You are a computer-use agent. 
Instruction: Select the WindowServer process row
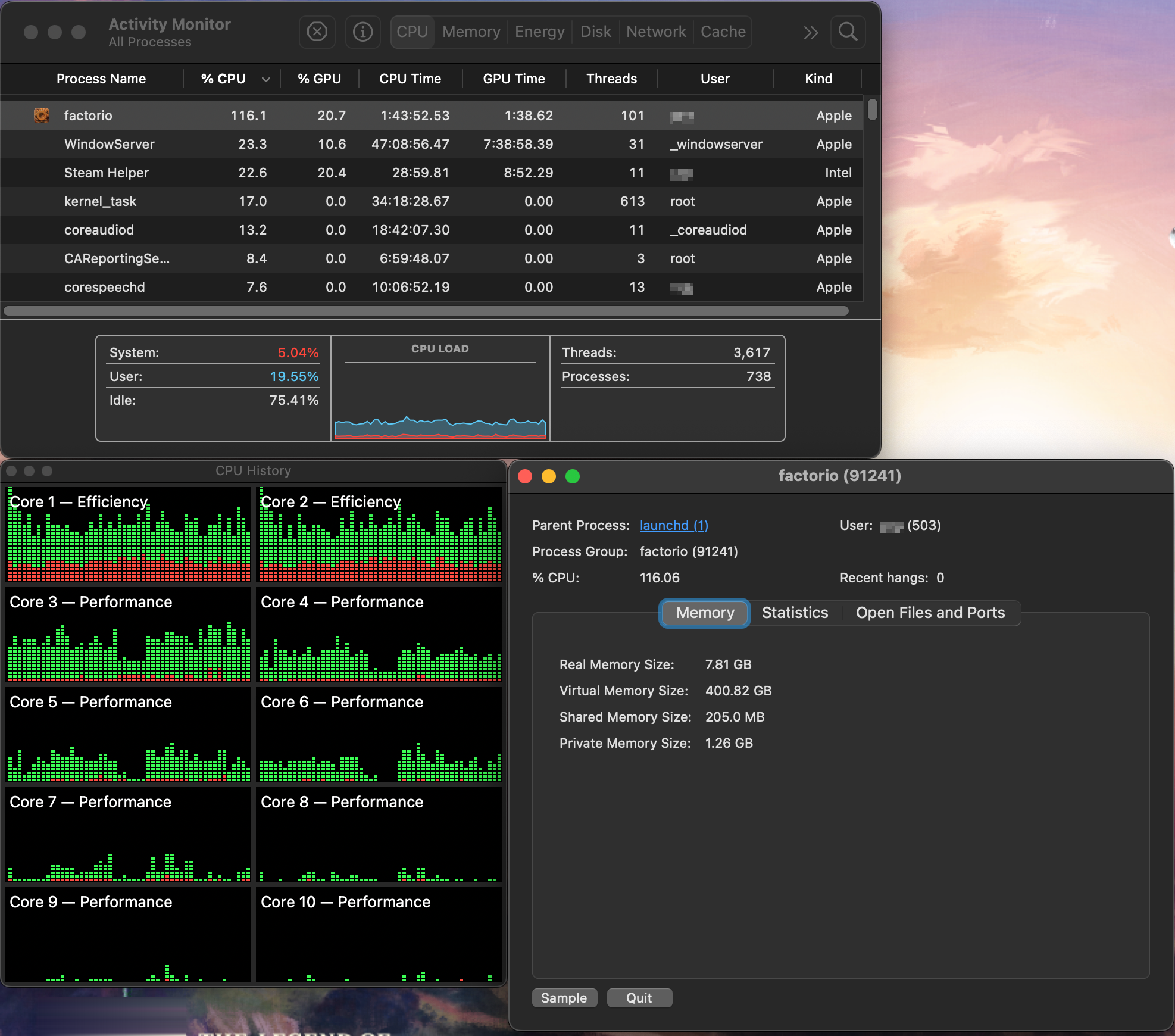click(432, 144)
